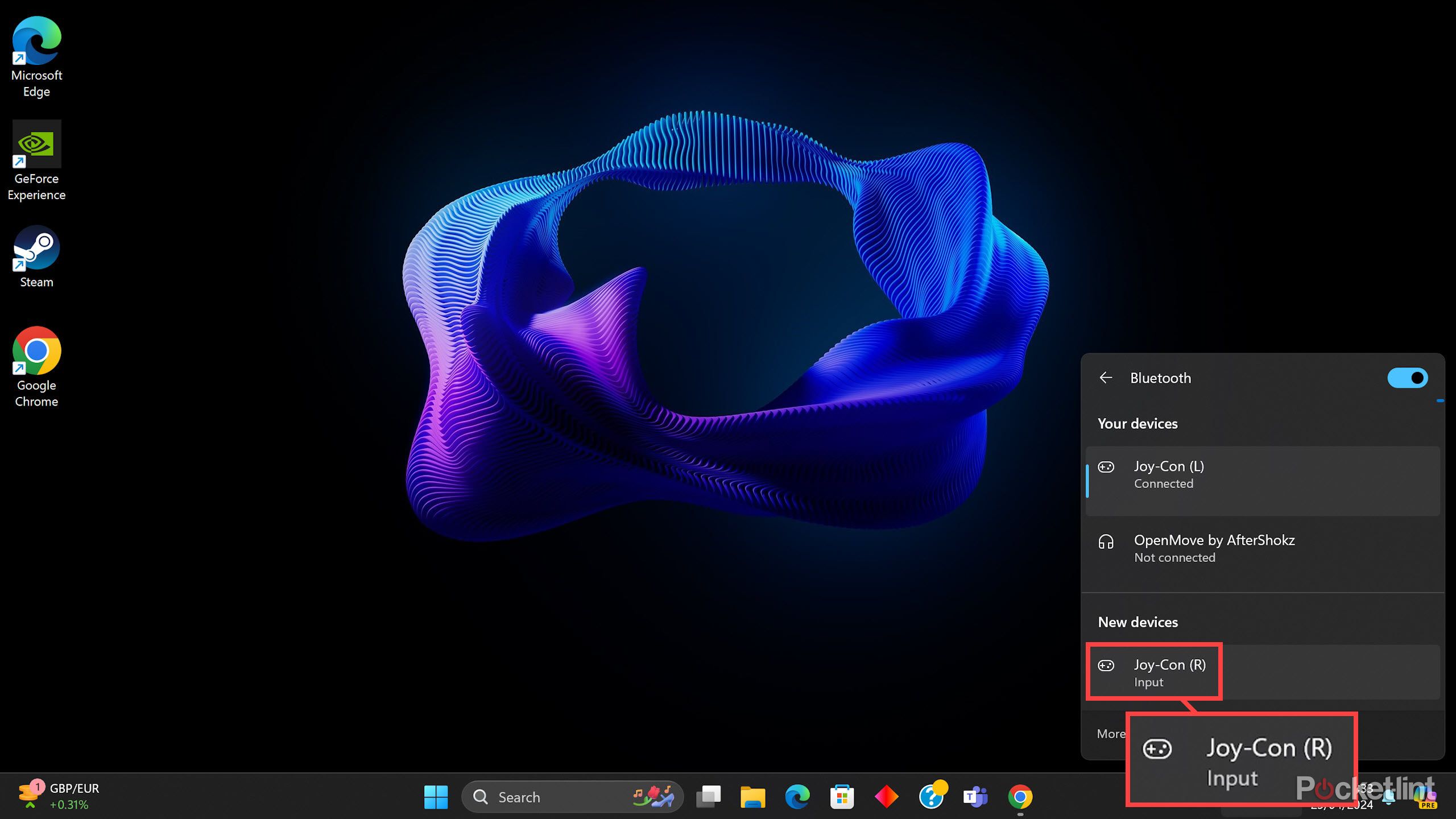Launch Steam from the desktop
The height and width of the screenshot is (819, 1456).
coord(36,257)
